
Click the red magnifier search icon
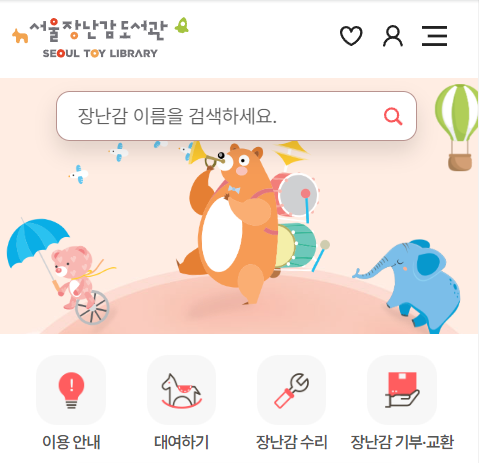point(393,116)
